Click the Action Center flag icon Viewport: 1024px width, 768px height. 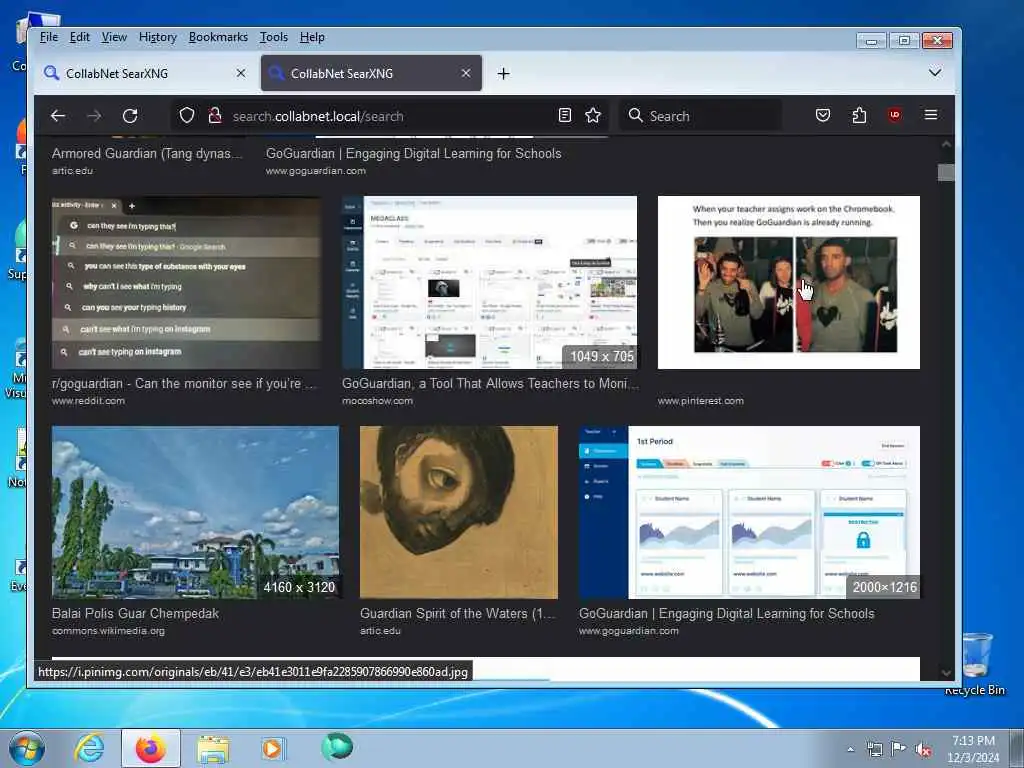(x=899, y=748)
